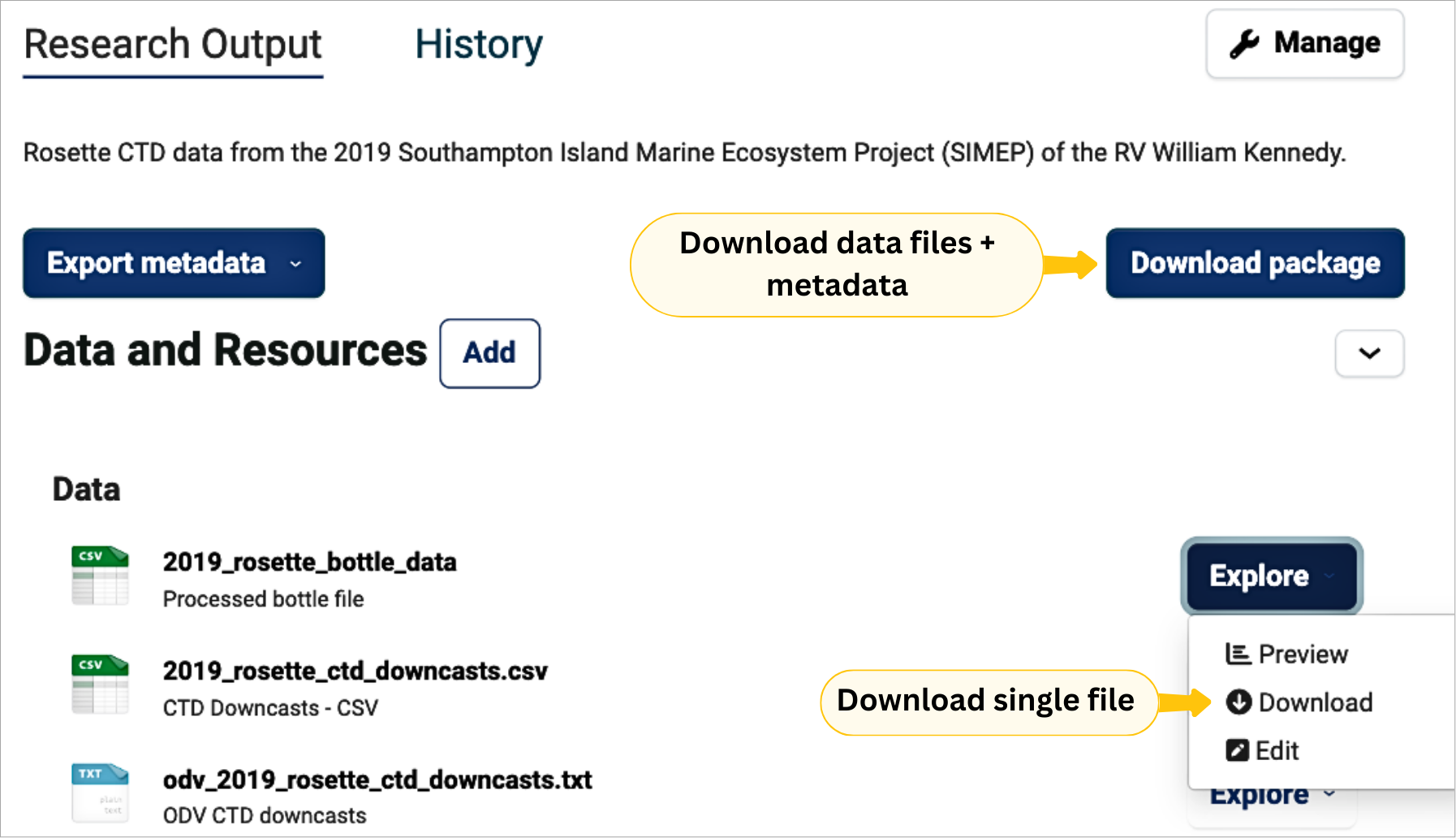
Task: Click the TXT file icon for odv downcasts
Action: coord(100,793)
